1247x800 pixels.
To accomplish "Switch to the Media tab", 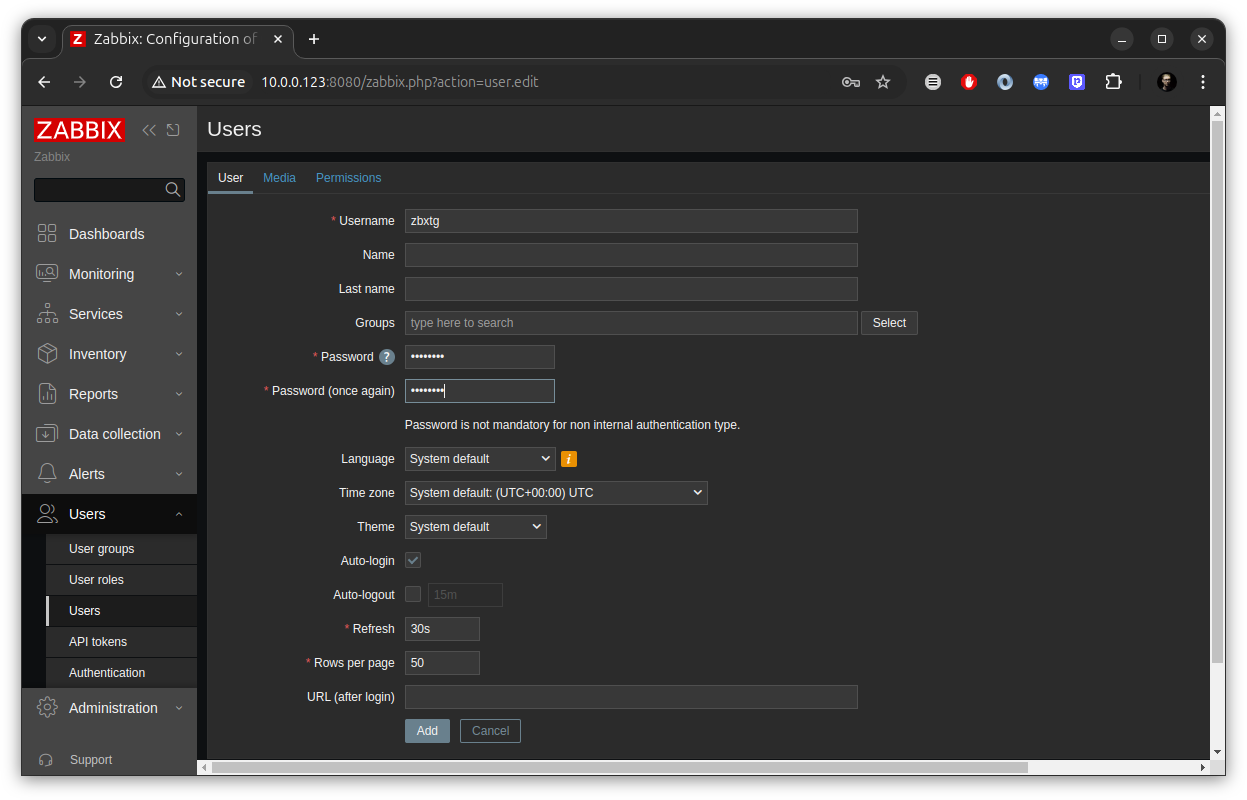I will [279, 177].
